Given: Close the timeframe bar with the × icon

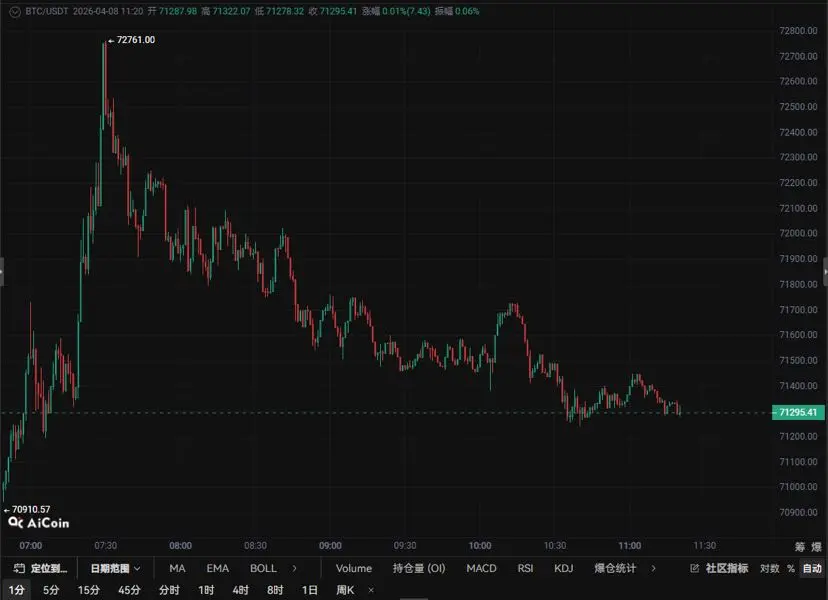Looking at the screenshot, I should pos(371,590).
